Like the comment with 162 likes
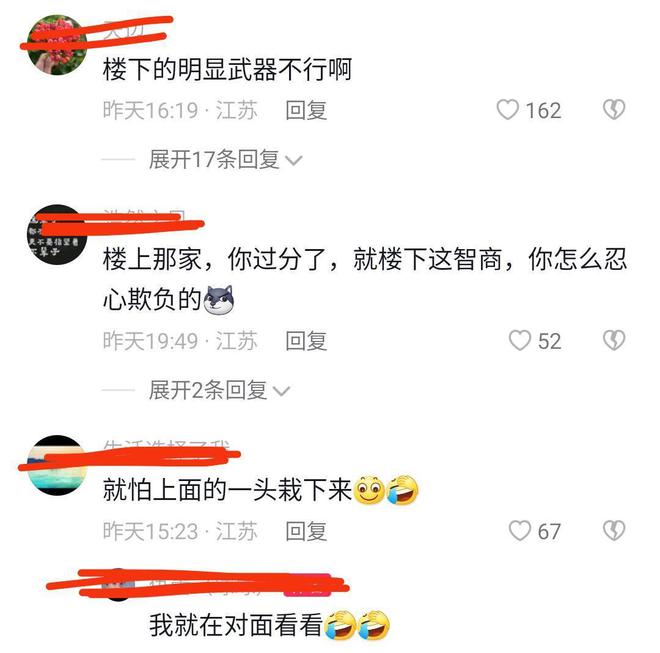The image size is (660, 653). point(507,110)
